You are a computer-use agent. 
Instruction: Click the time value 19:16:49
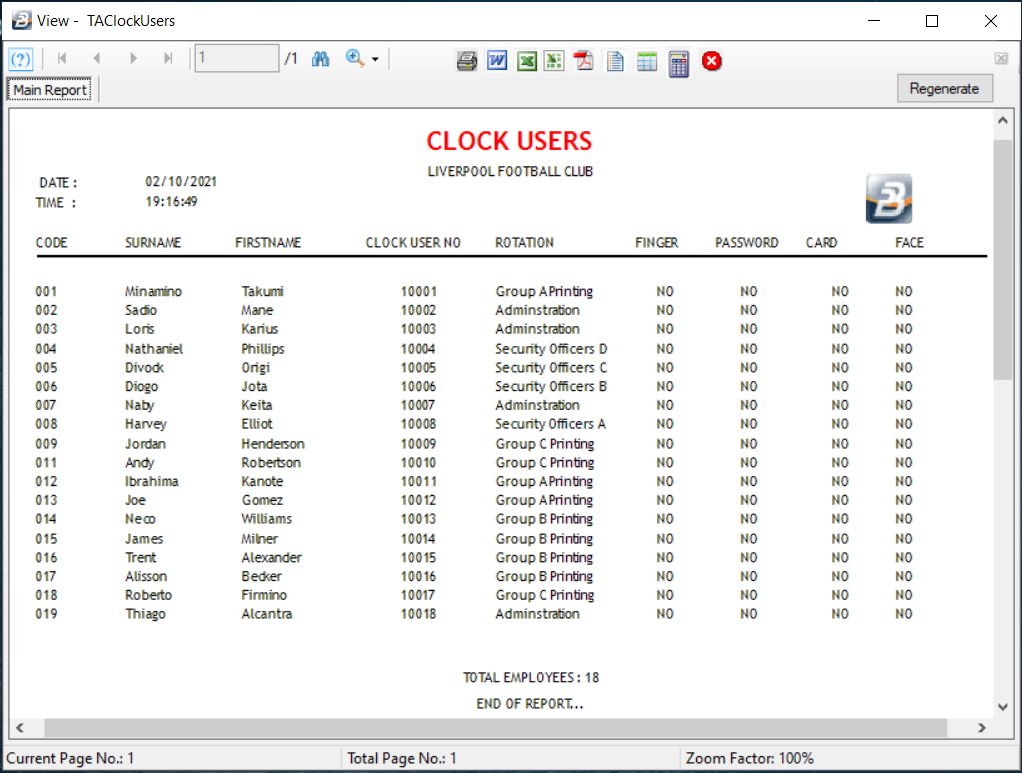171,202
